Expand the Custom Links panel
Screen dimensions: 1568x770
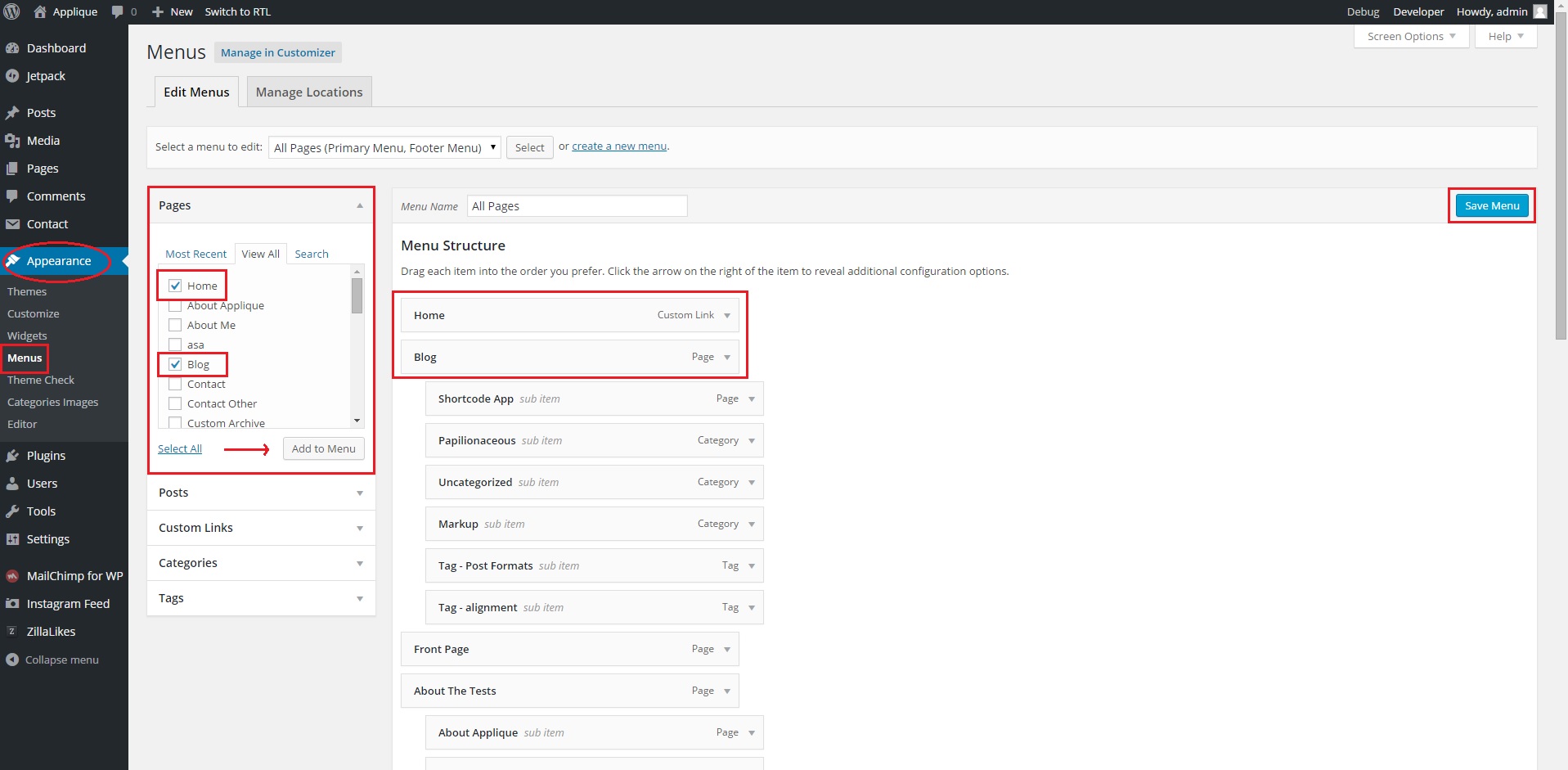pos(359,529)
